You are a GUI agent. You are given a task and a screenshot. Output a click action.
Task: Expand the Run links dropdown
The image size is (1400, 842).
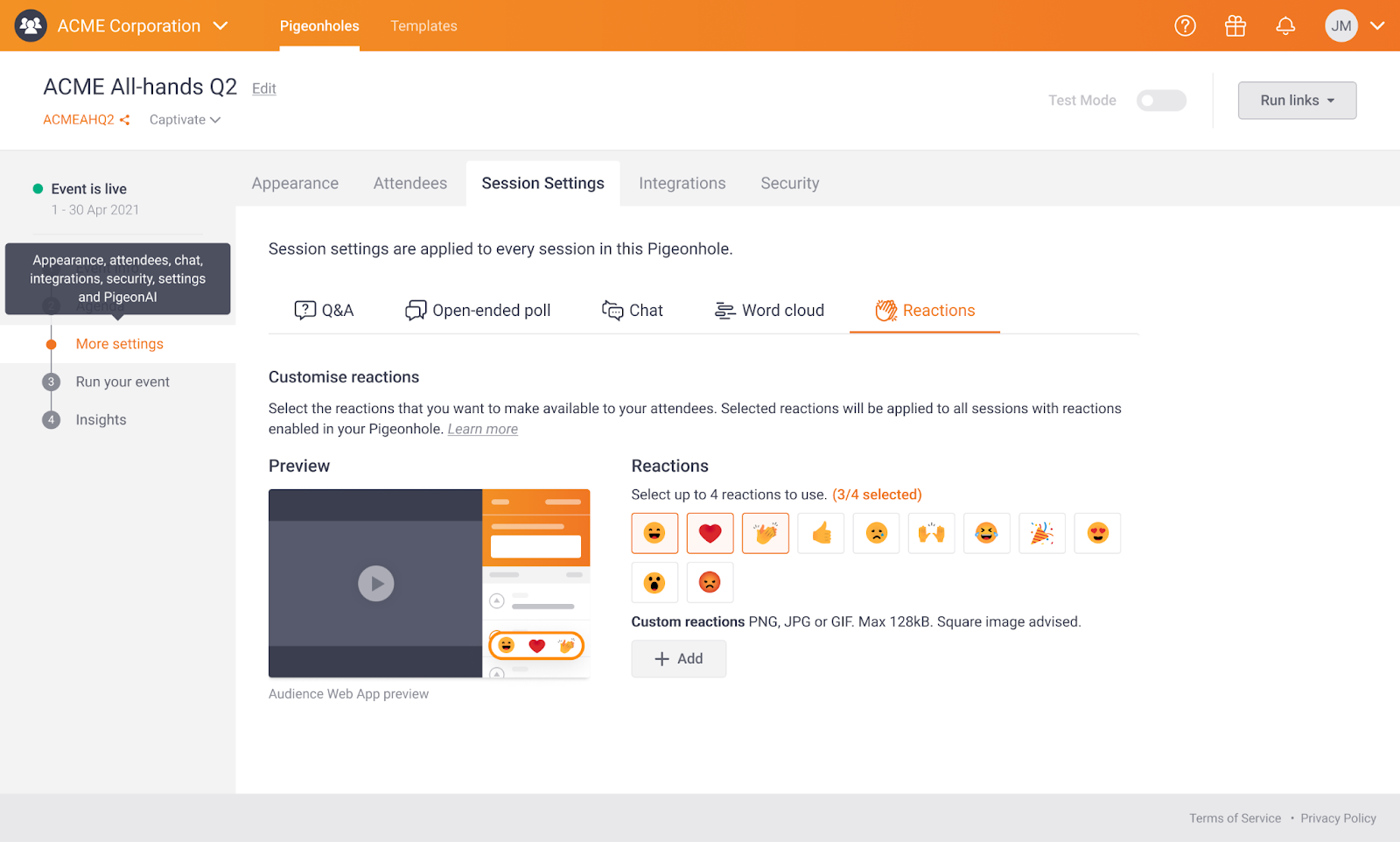(1296, 101)
